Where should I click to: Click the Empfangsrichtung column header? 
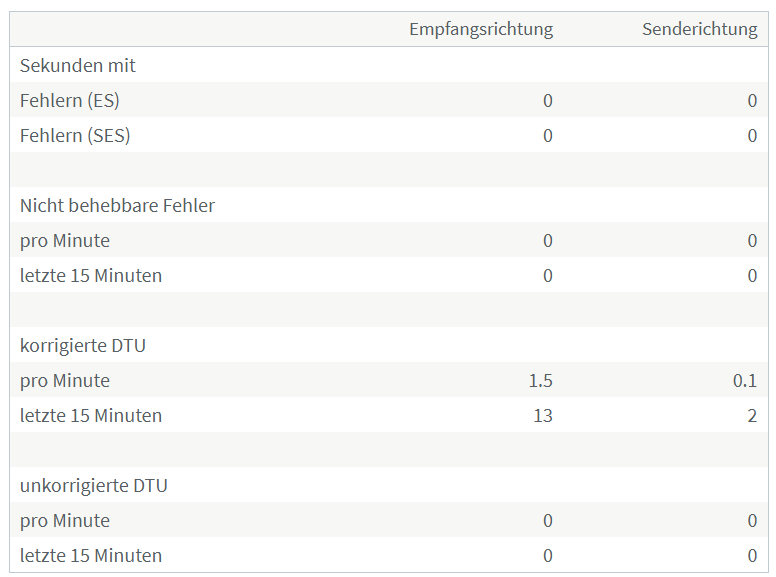click(480, 29)
